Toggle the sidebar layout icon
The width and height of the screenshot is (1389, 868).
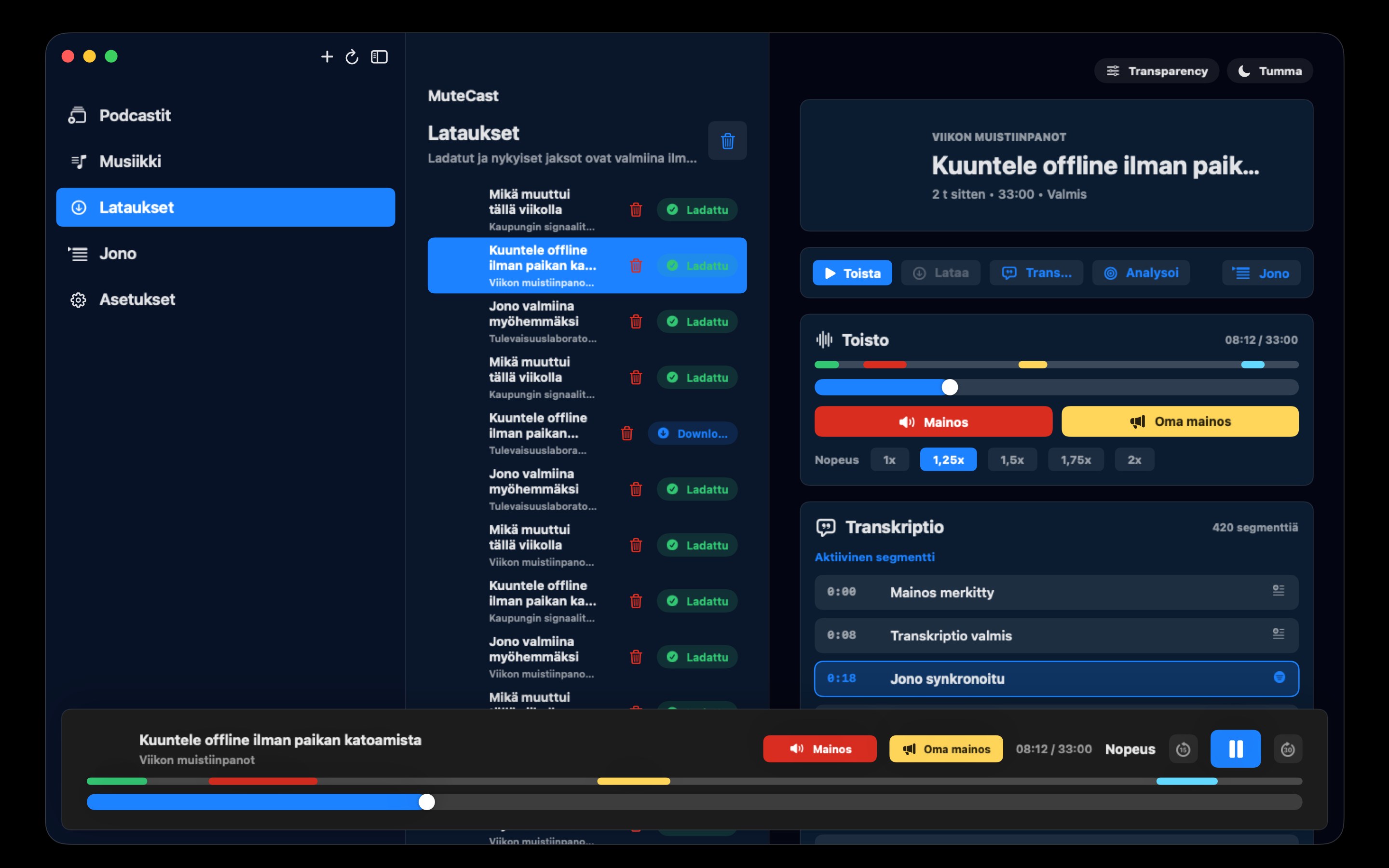pyautogui.click(x=380, y=56)
